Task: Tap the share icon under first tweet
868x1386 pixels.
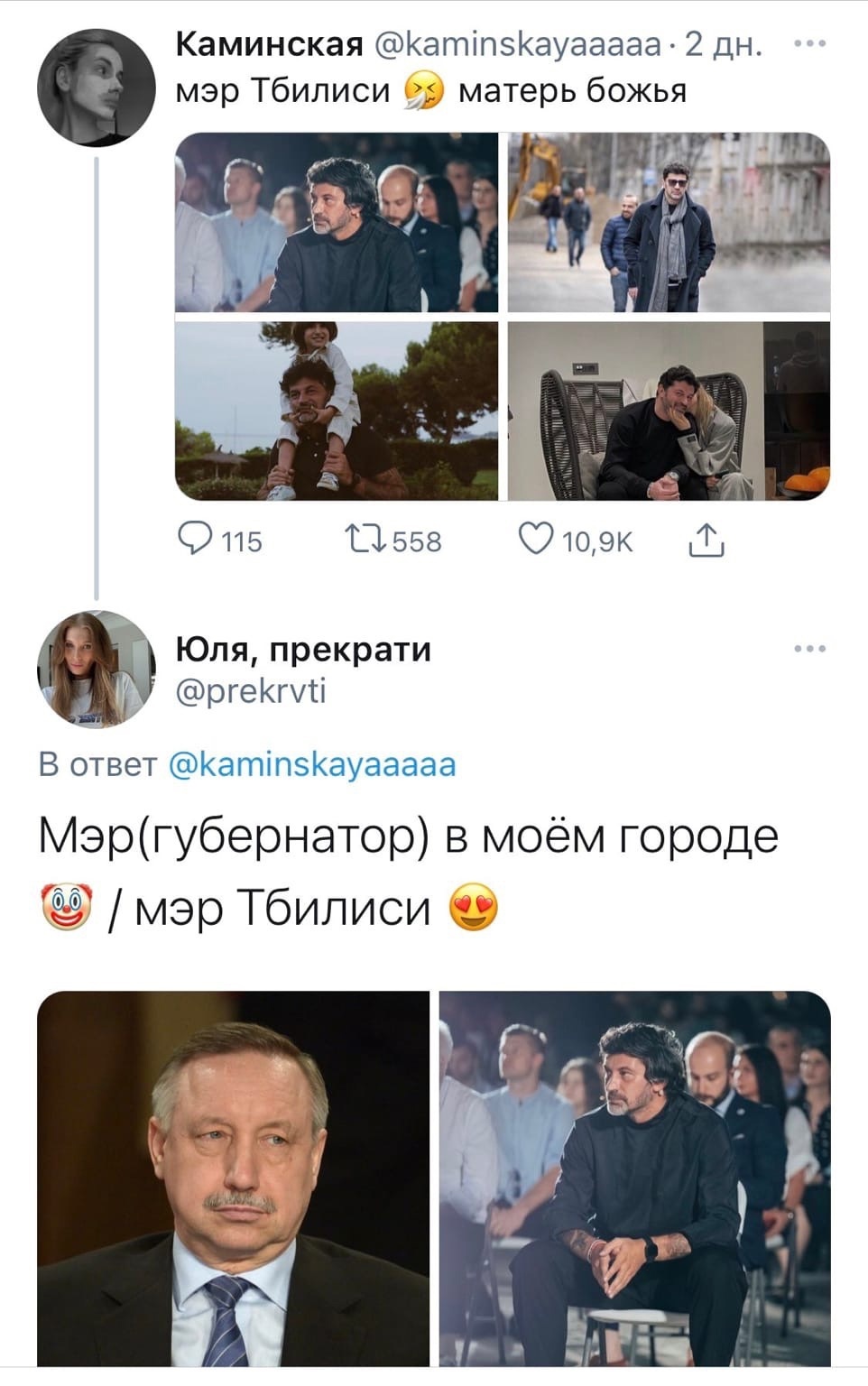Action: [706, 541]
